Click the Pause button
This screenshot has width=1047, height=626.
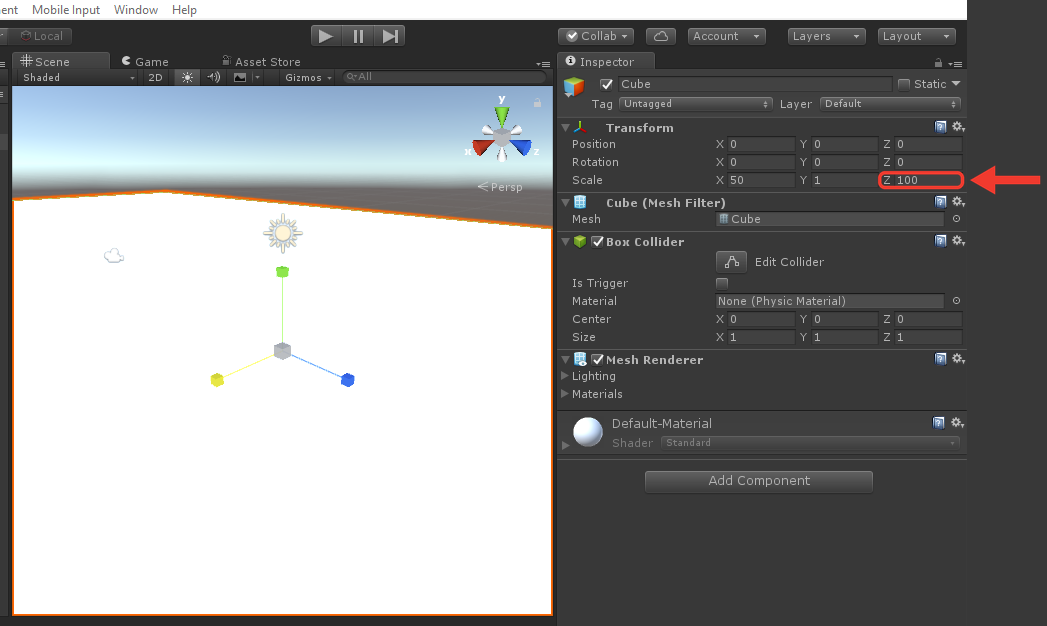tap(358, 36)
